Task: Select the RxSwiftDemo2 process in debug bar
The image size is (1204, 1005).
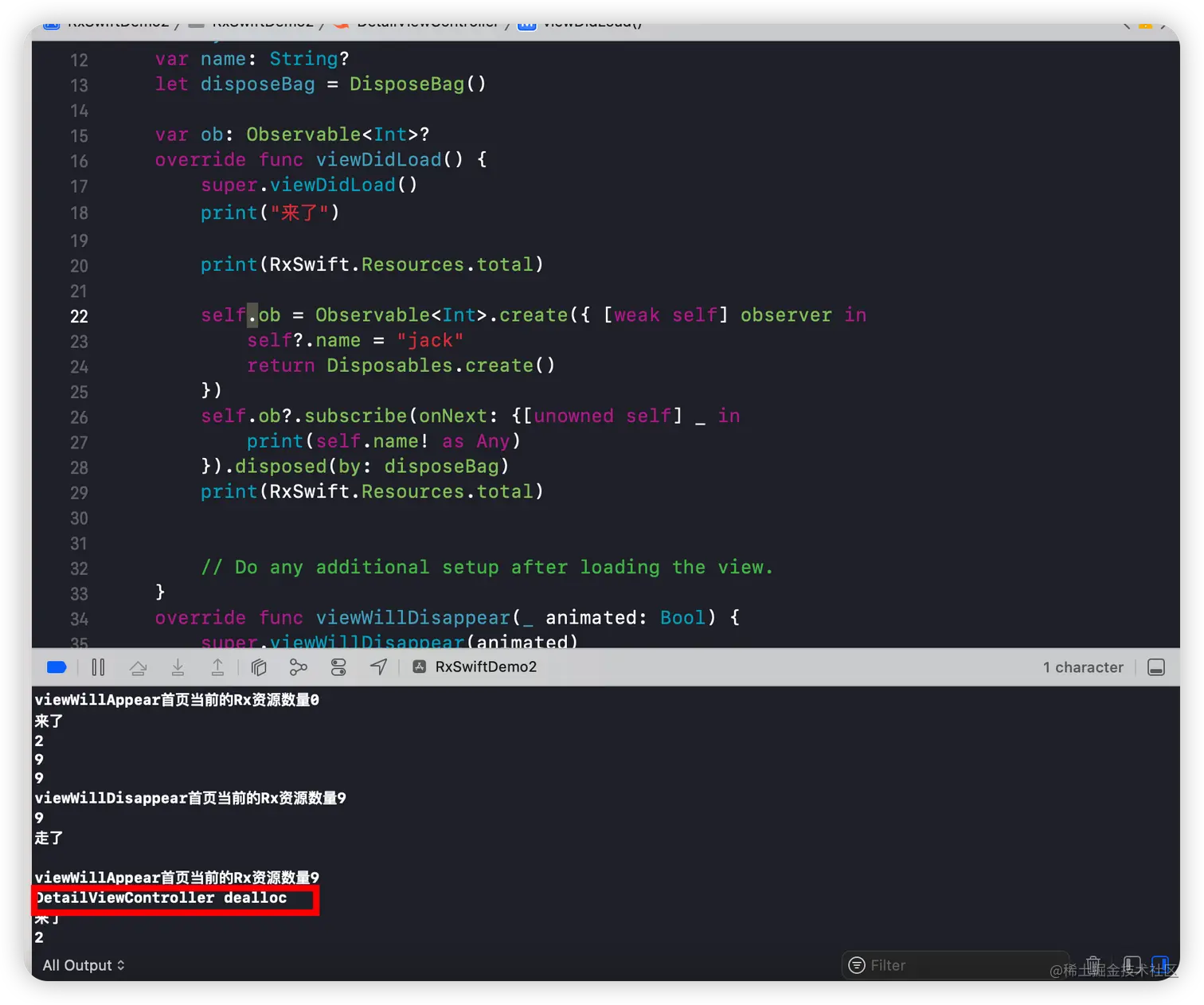Action: pos(475,667)
